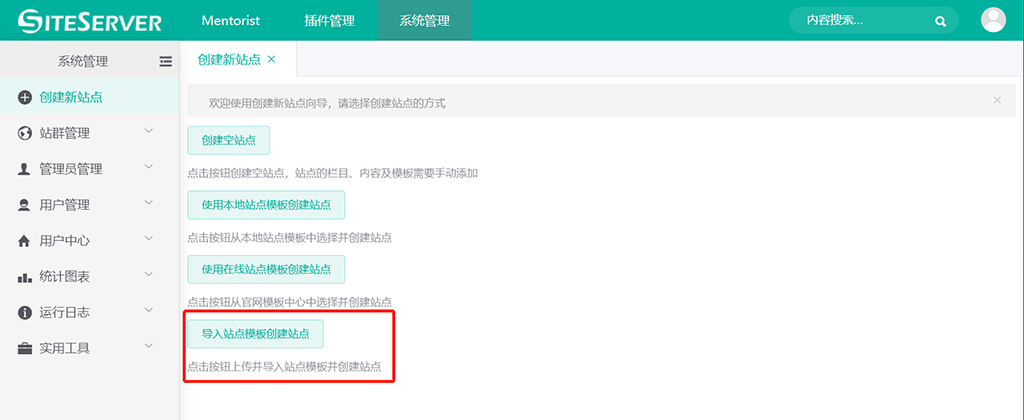This screenshot has width=1024, height=420.
Task: Click the briefcase icon for 实用工具
Action: [x=25, y=349]
